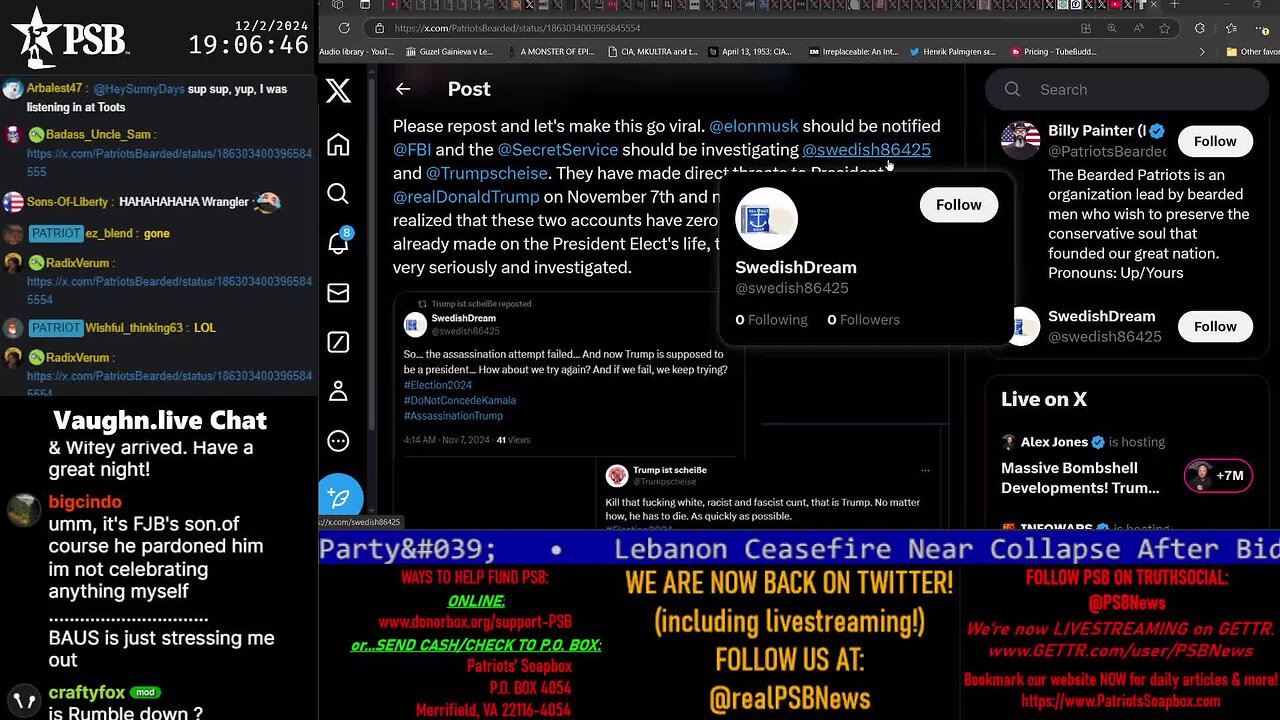Screen dimensions: 1280x720
Task: Go to the Home feed icon
Action: (338, 145)
